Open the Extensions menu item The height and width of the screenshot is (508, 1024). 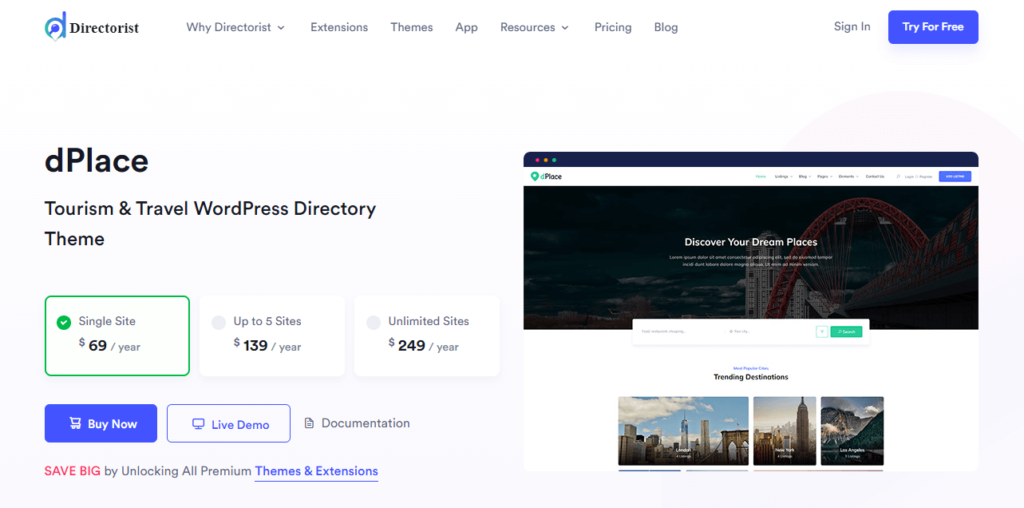(x=339, y=27)
